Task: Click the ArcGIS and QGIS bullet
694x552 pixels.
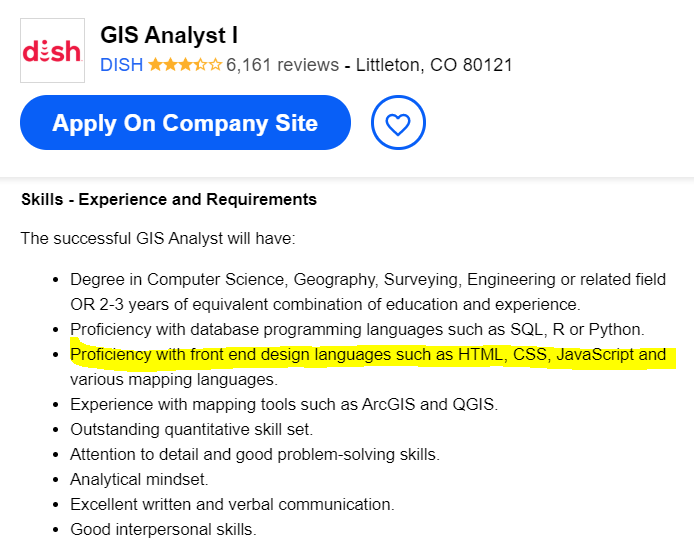Action: tap(284, 405)
